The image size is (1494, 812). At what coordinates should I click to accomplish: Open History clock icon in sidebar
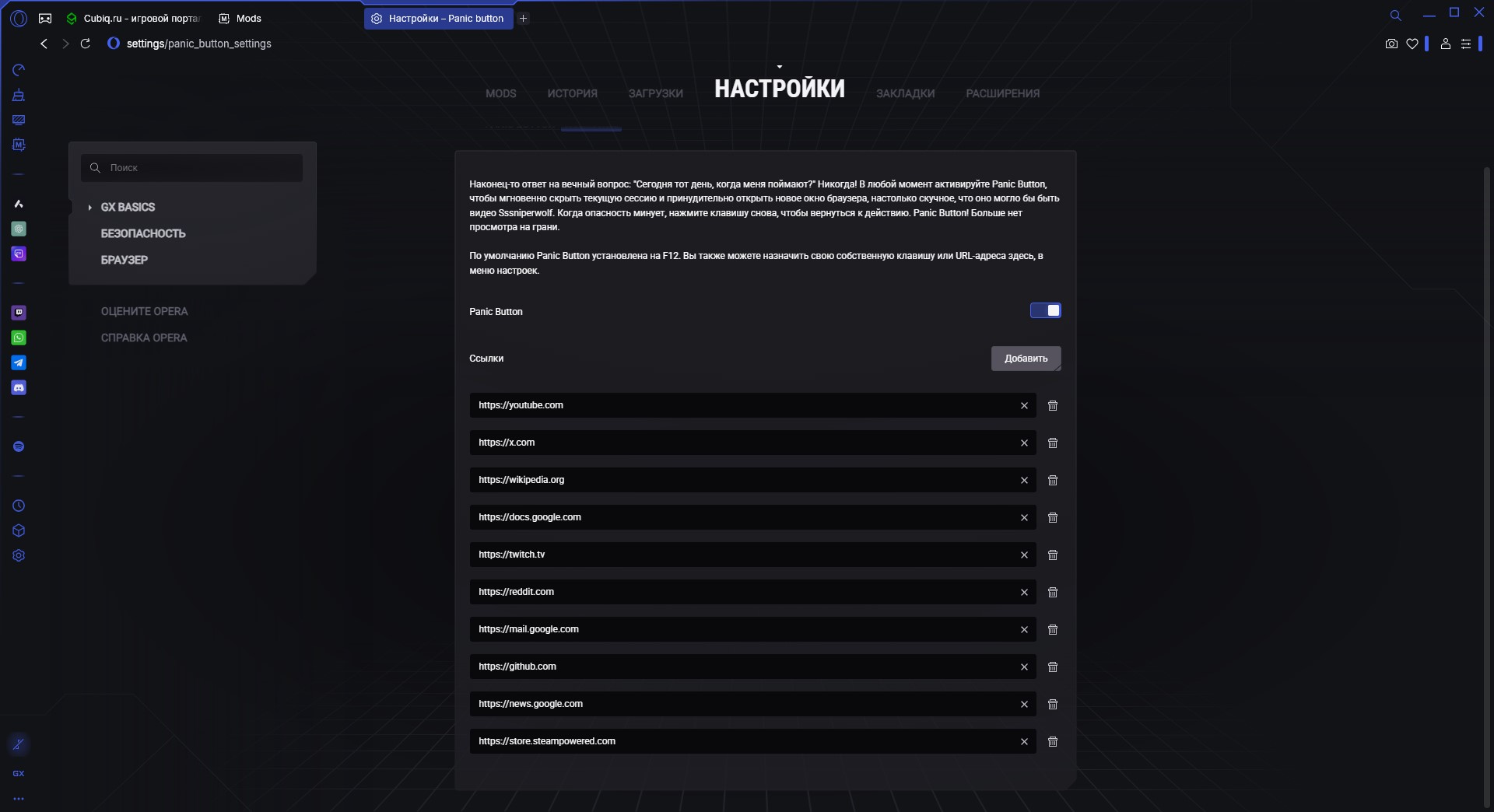click(x=19, y=506)
